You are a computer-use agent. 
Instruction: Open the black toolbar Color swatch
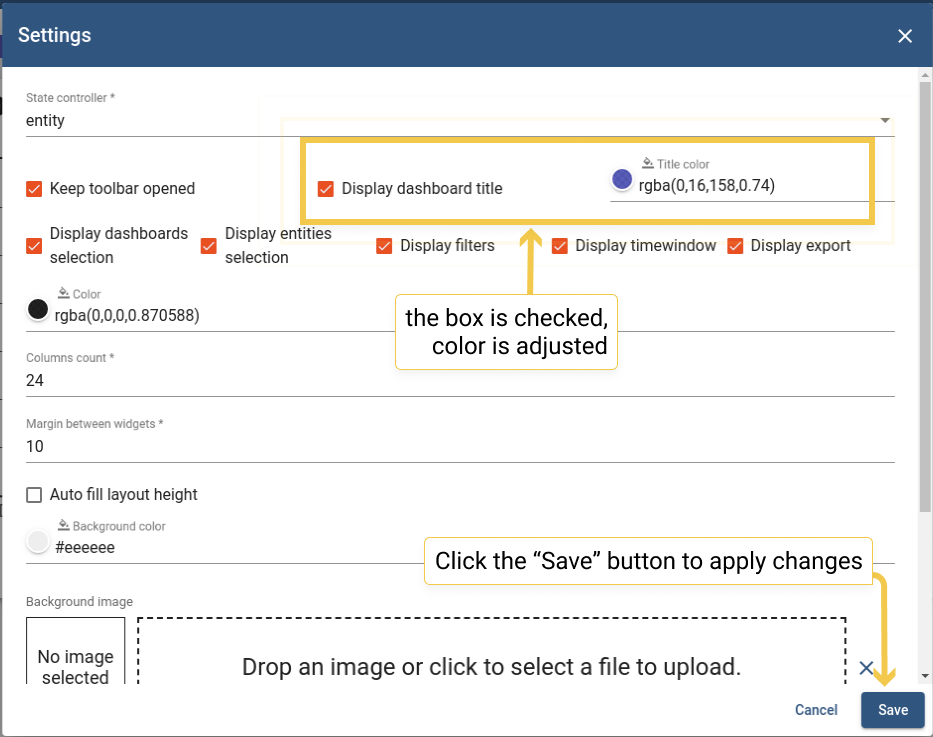pos(38,309)
